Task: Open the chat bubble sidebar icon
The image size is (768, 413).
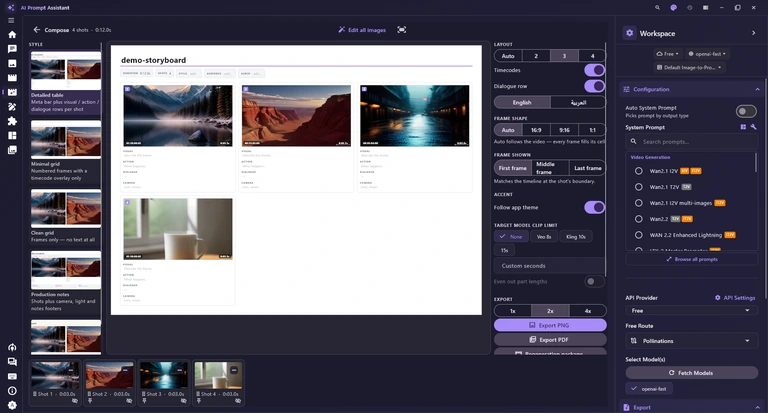Action: (x=12, y=49)
